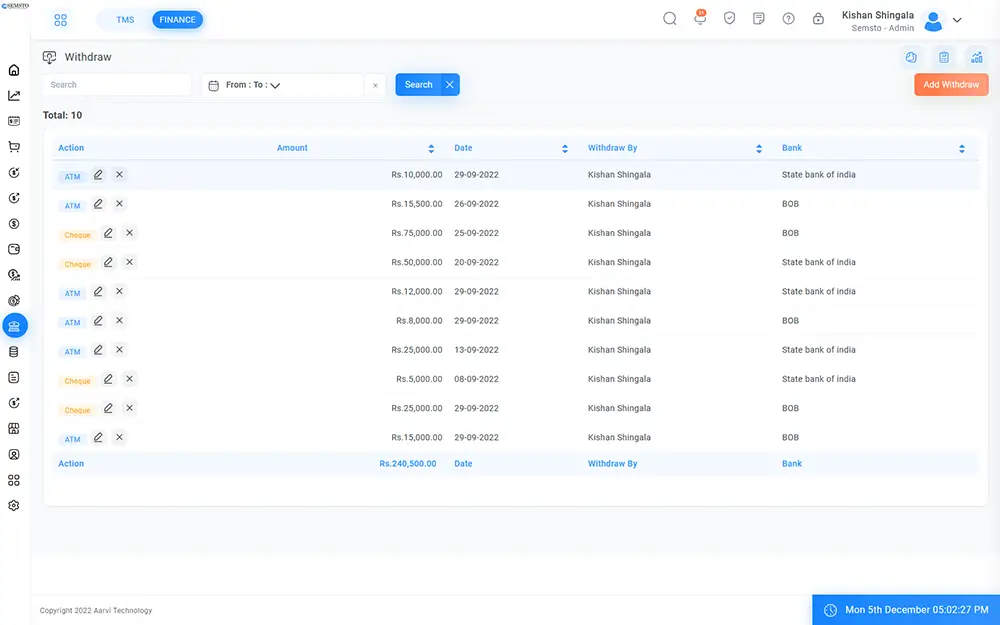Open the settings gear in the sidebar
Image resolution: width=1000 pixels, height=625 pixels.
click(x=14, y=506)
